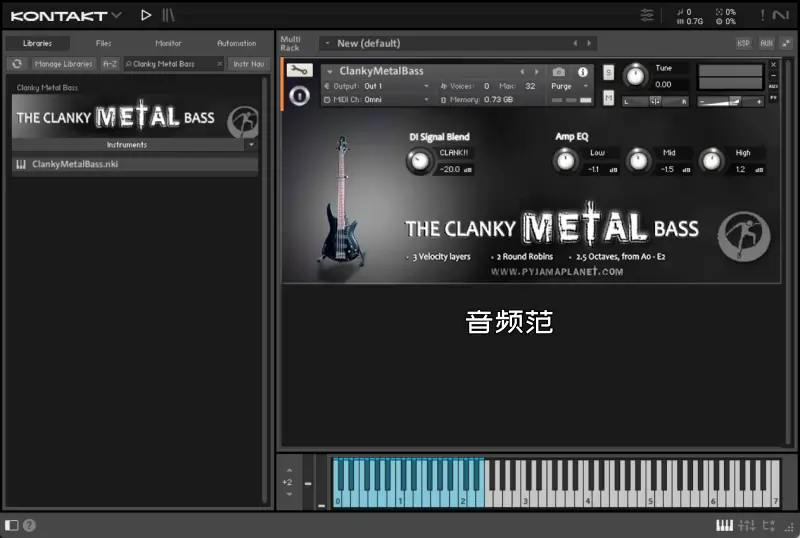This screenshot has width=800, height=538.
Task: Click the pan slider between L and R
Action: pos(655,102)
